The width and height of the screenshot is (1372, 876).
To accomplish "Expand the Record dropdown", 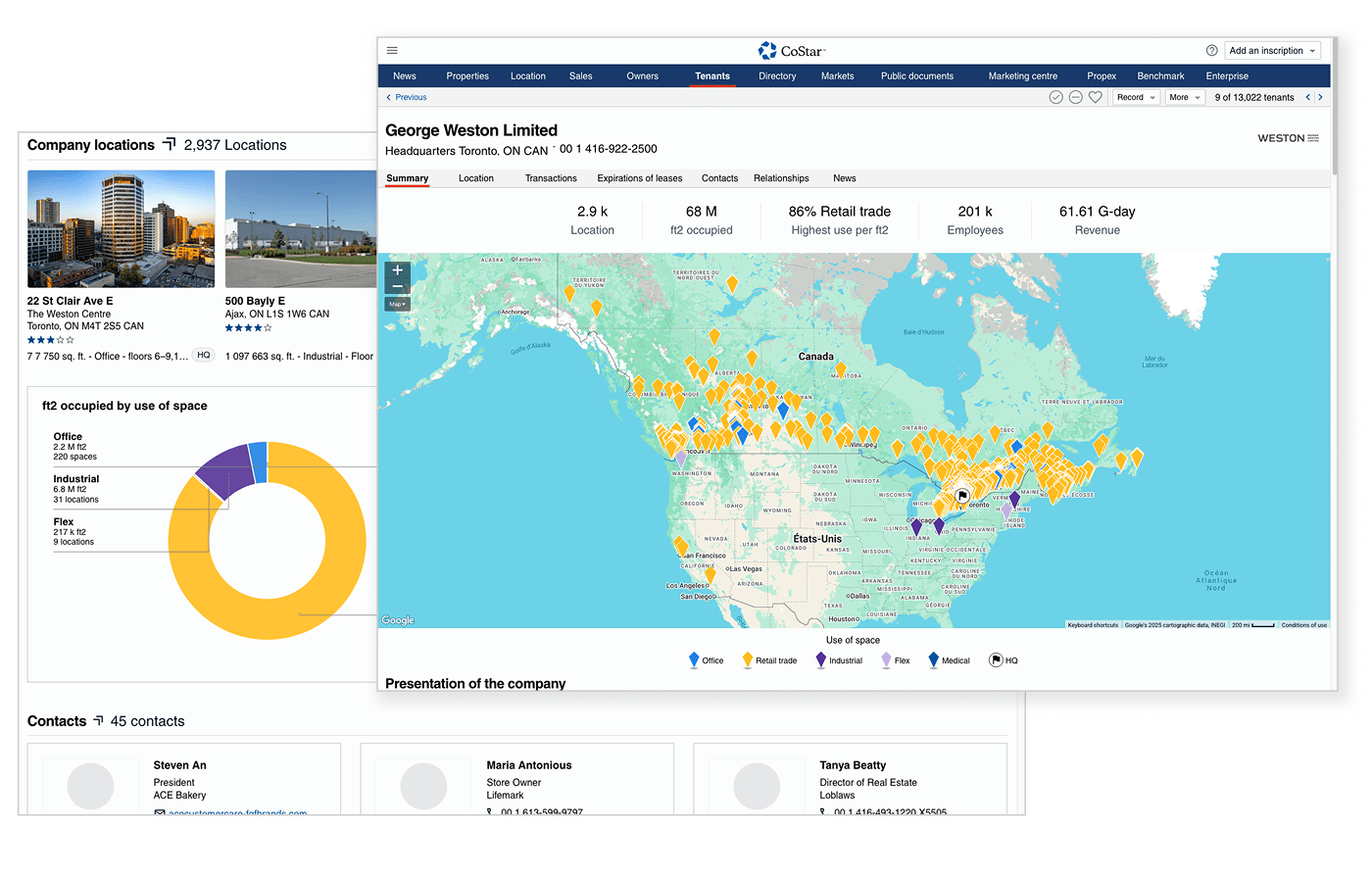I will coord(1136,97).
